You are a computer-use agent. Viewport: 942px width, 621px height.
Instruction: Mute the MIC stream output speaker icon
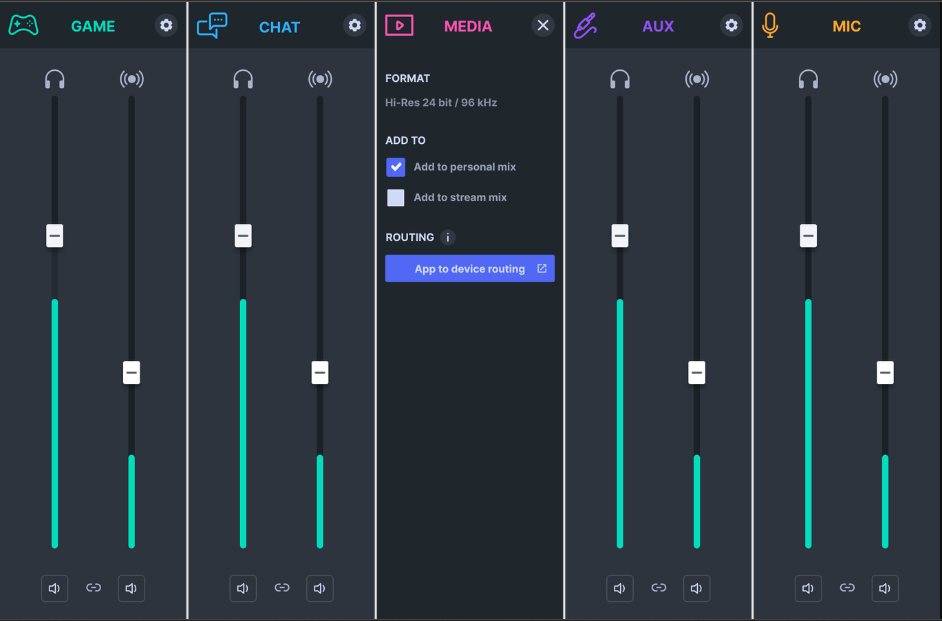884,588
